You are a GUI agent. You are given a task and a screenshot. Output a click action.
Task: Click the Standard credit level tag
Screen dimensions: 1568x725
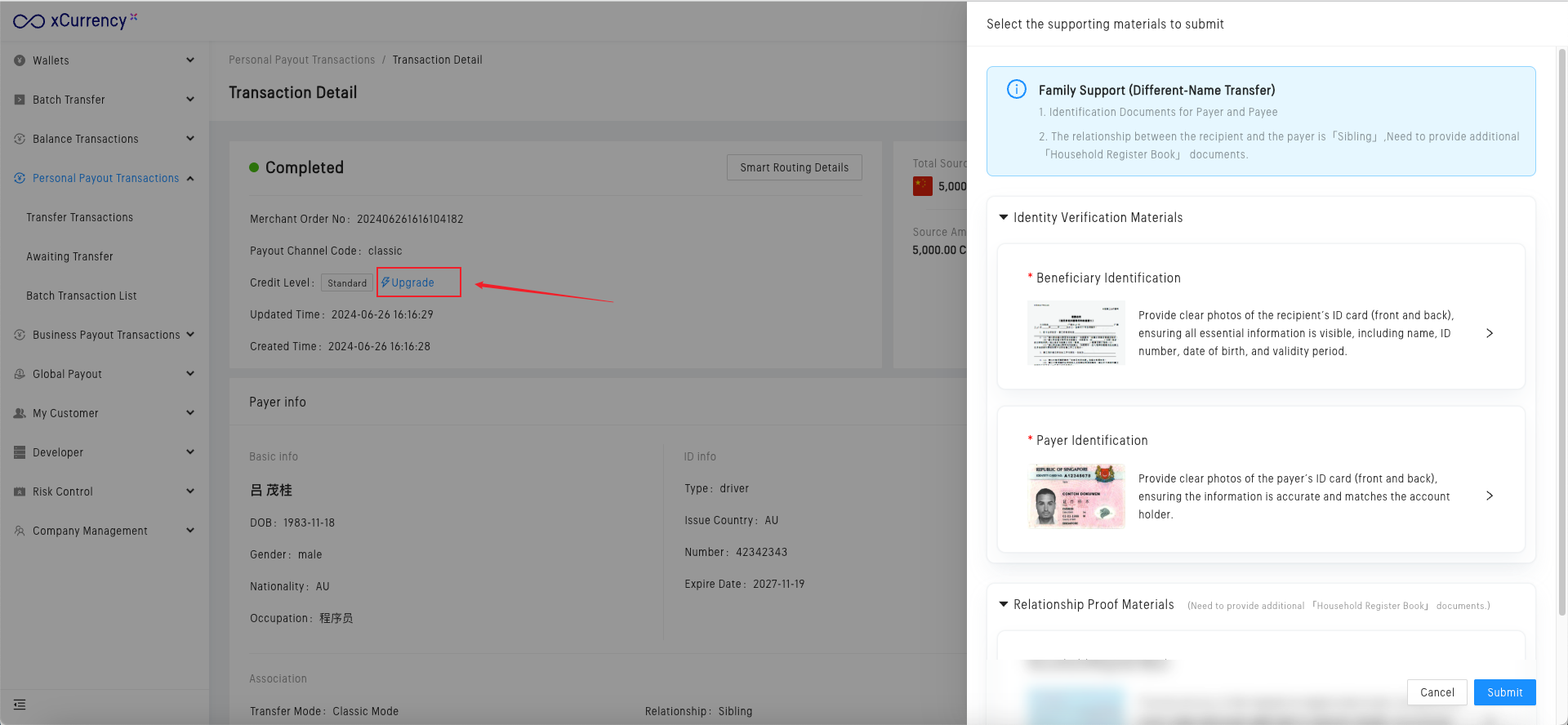tap(347, 283)
